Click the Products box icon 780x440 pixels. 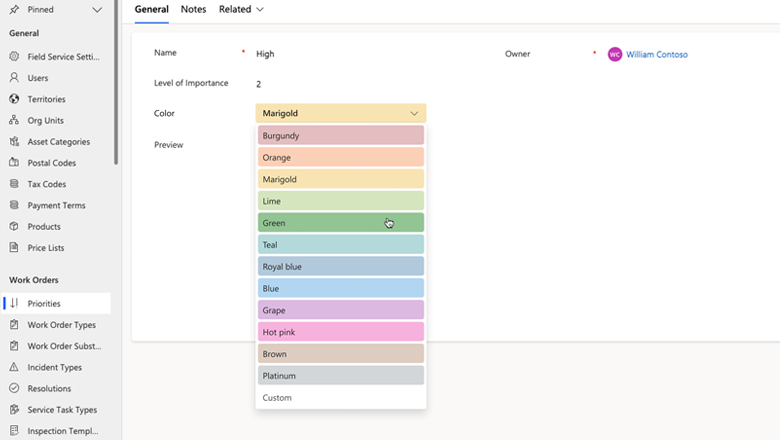pyautogui.click(x=14, y=226)
